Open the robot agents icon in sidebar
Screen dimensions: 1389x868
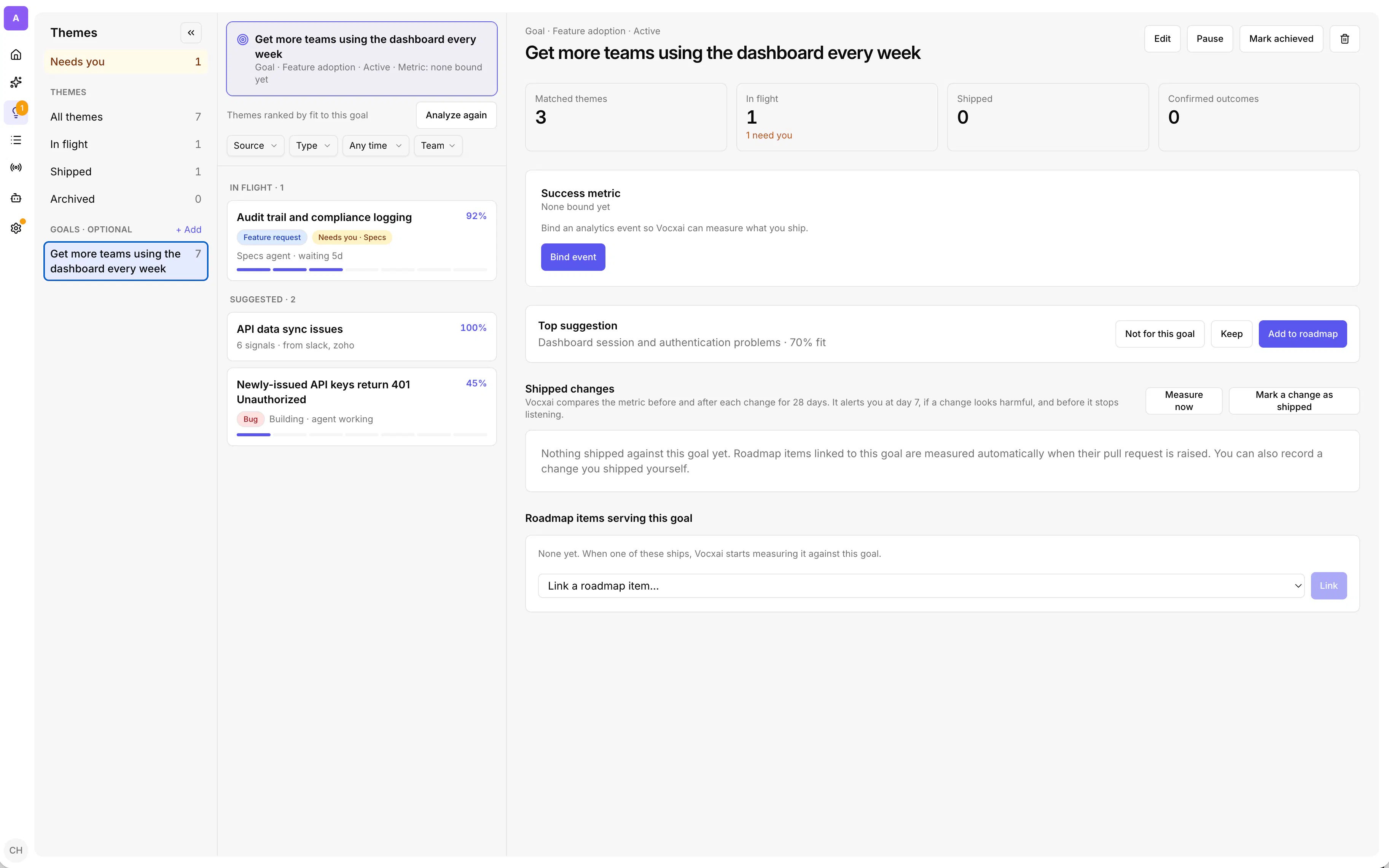16,198
